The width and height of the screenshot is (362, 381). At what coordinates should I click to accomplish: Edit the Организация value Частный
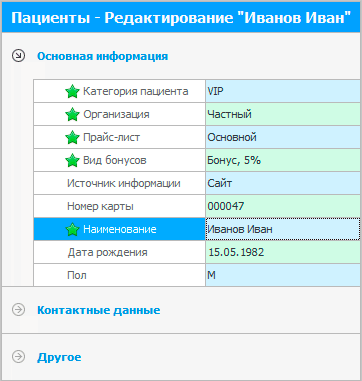(283, 114)
